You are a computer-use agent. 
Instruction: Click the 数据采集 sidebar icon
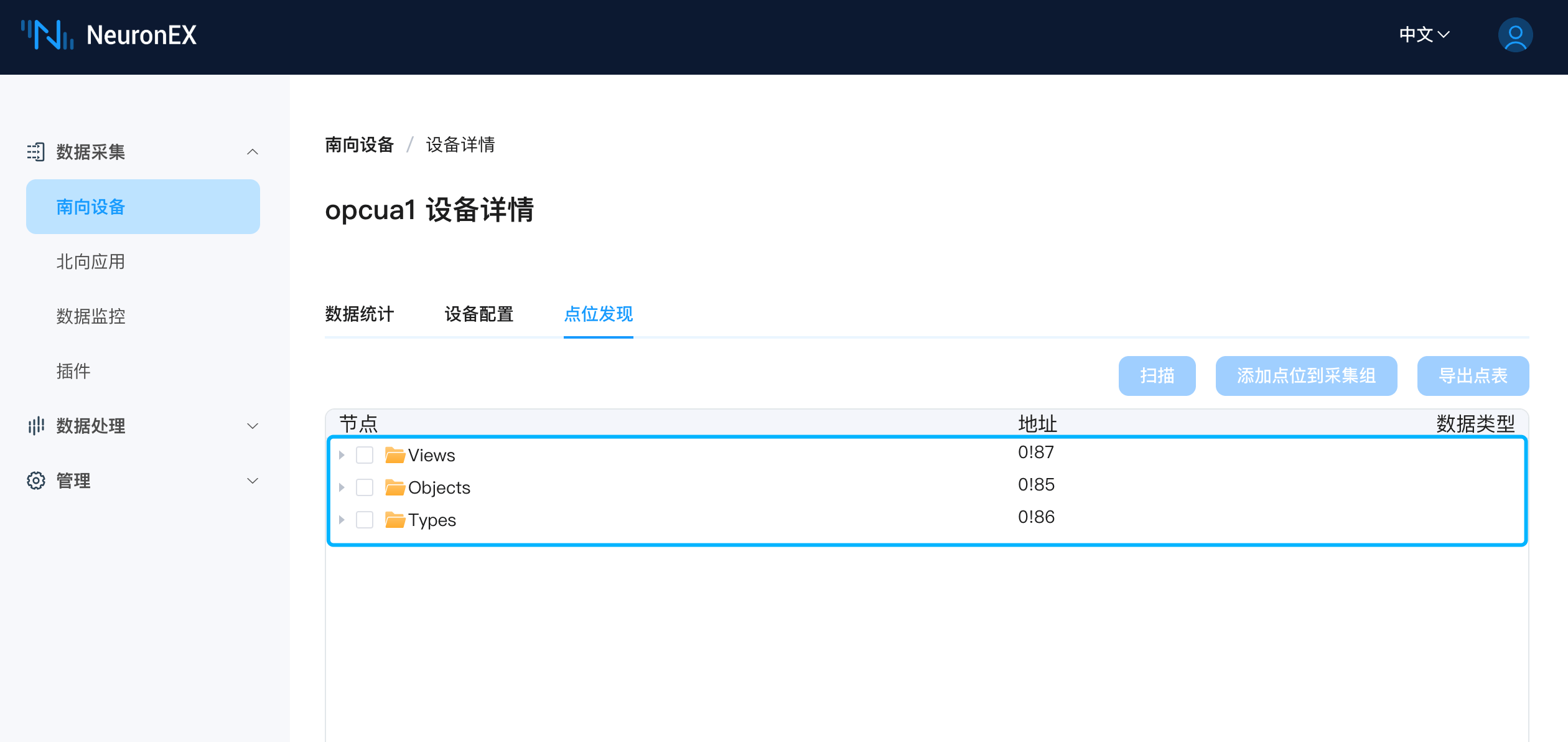point(36,151)
